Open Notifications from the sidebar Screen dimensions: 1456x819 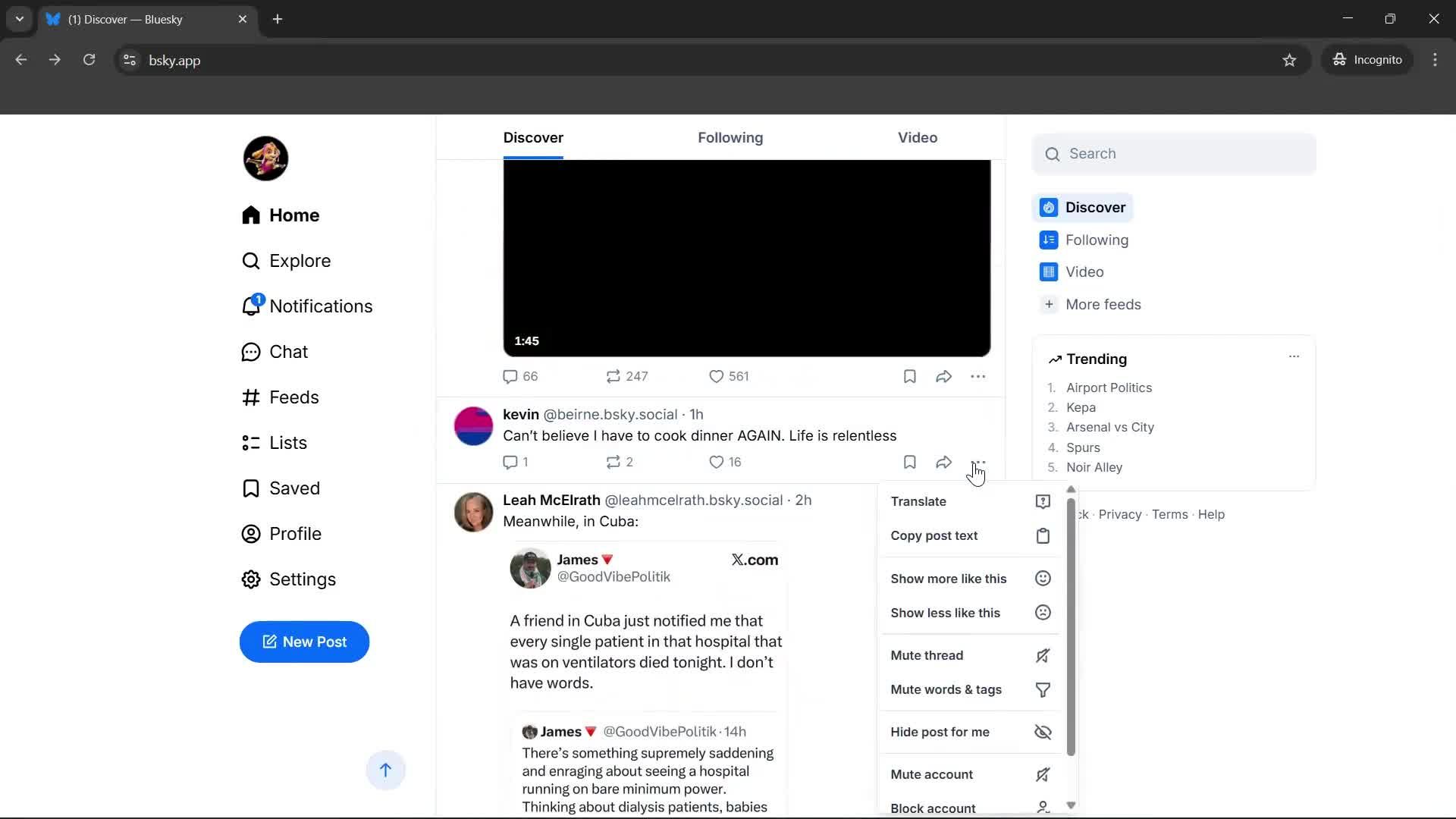pyautogui.click(x=322, y=306)
